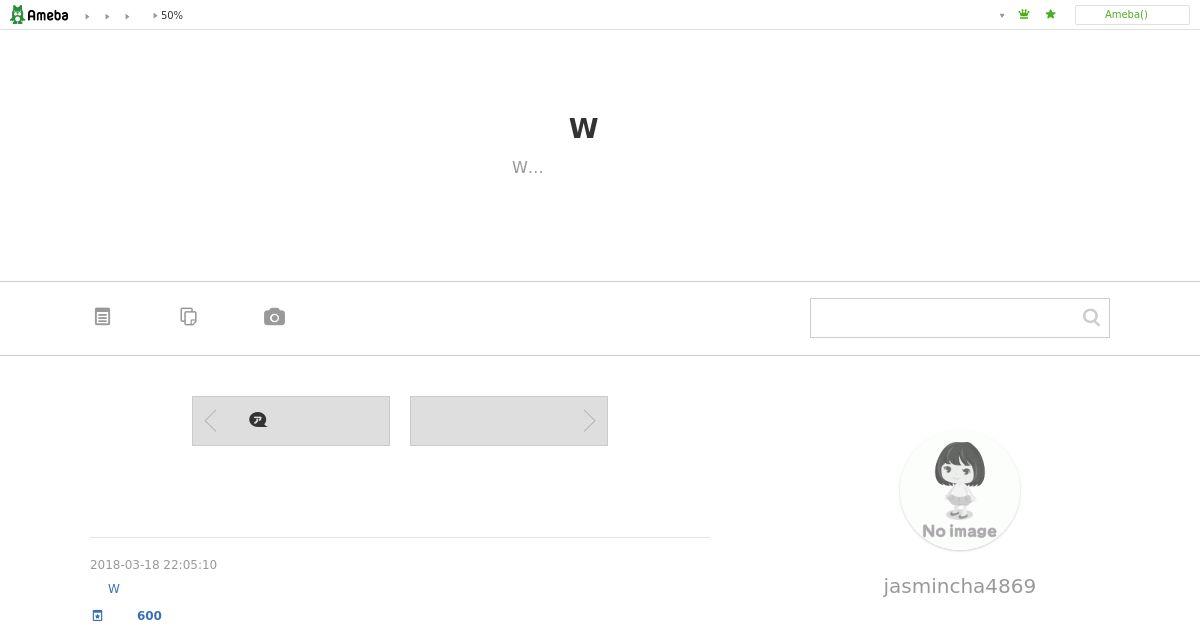Click the green crown ranking icon
Image resolution: width=1200 pixels, height=630 pixels.
pyautogui.click(x=1024, y=15)
